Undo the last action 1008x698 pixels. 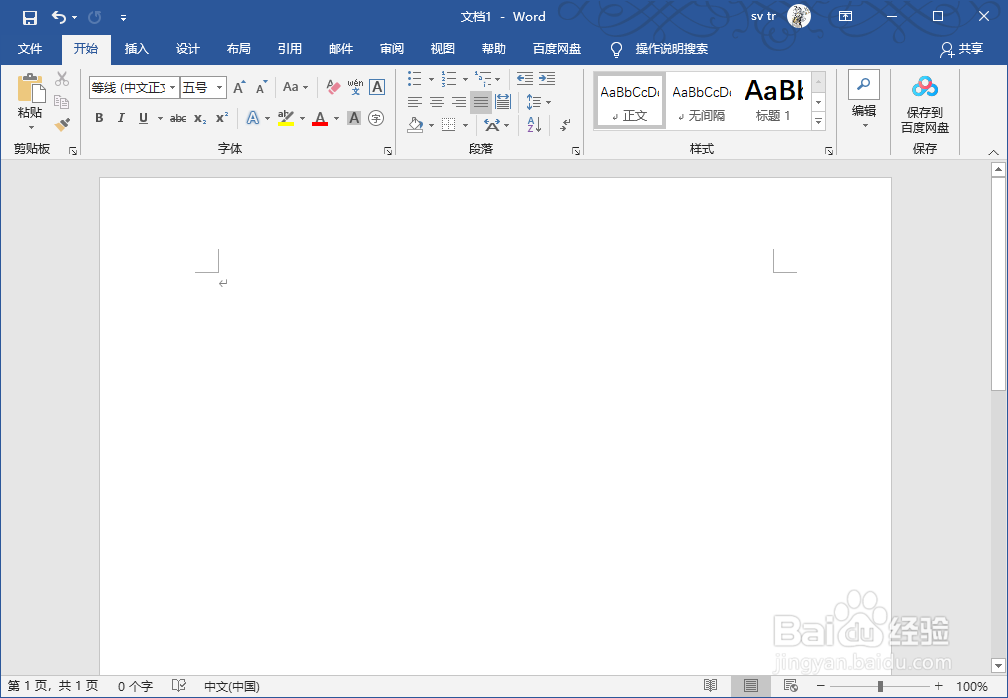pos(59,17)
